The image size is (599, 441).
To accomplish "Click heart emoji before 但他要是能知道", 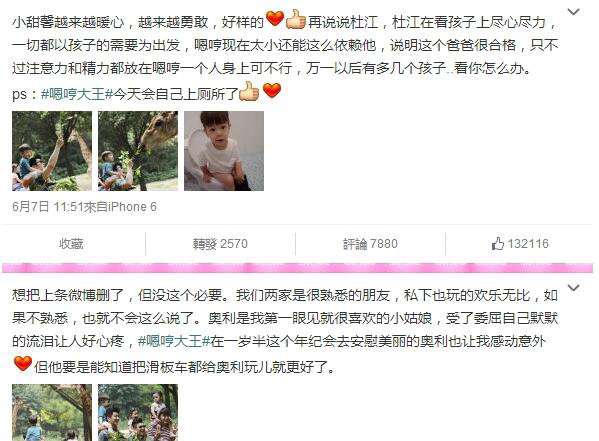I will tap(23, 363).
